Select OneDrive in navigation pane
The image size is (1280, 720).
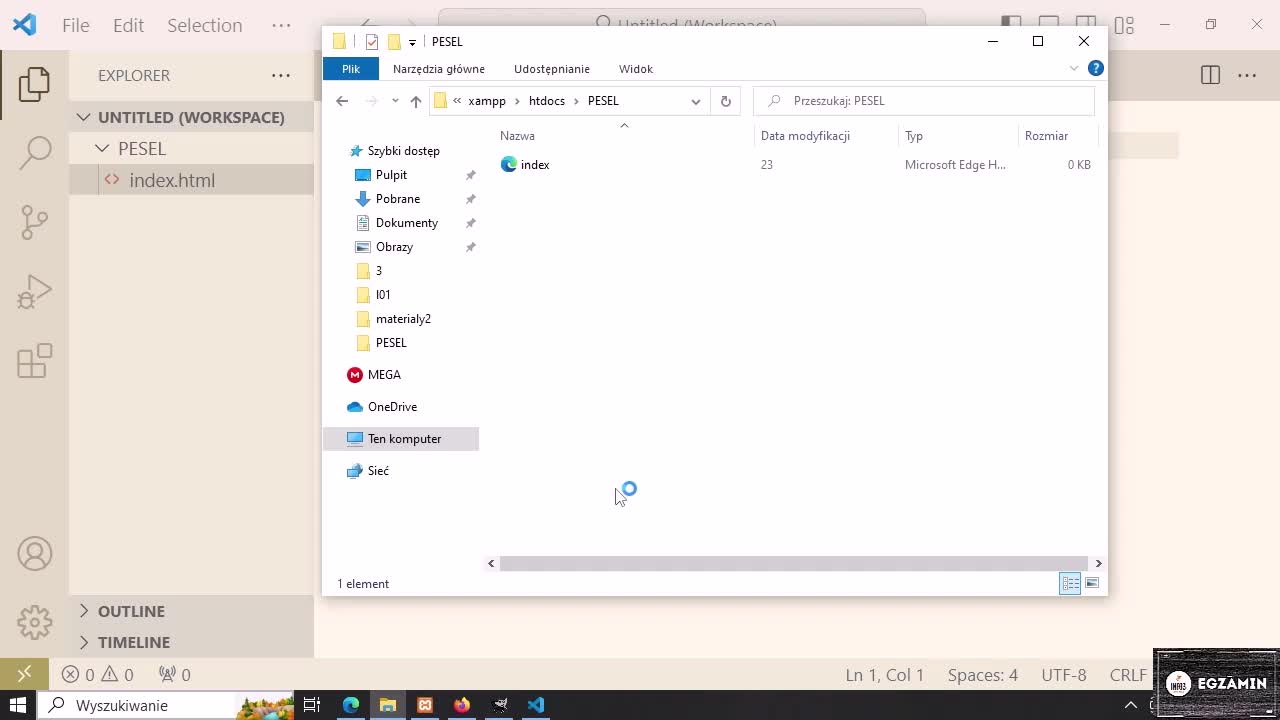[x=392, y=406]
